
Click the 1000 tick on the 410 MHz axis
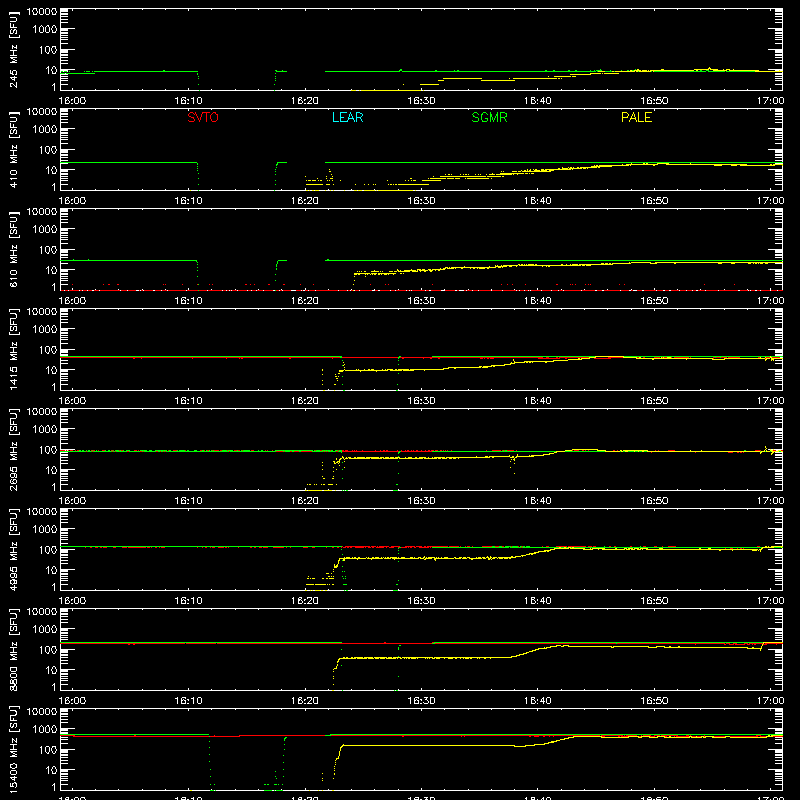pos(45,130)
